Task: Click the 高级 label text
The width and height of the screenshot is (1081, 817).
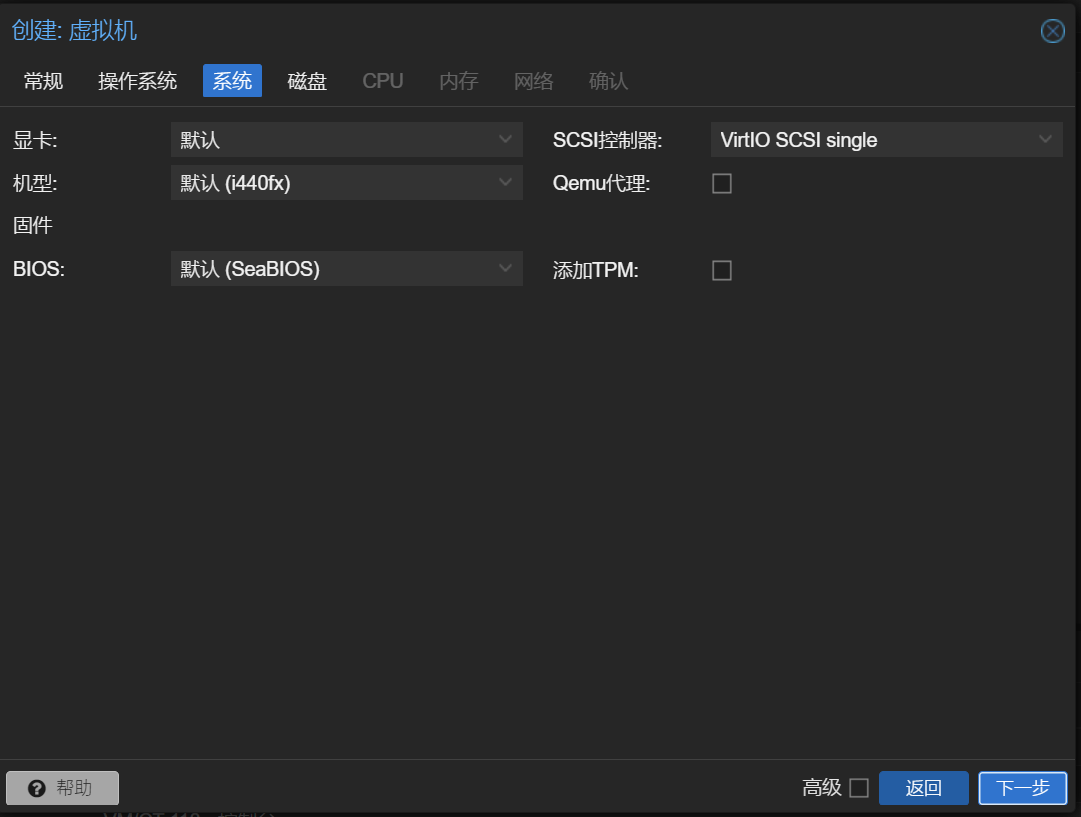Action: [x=822, y=787]
